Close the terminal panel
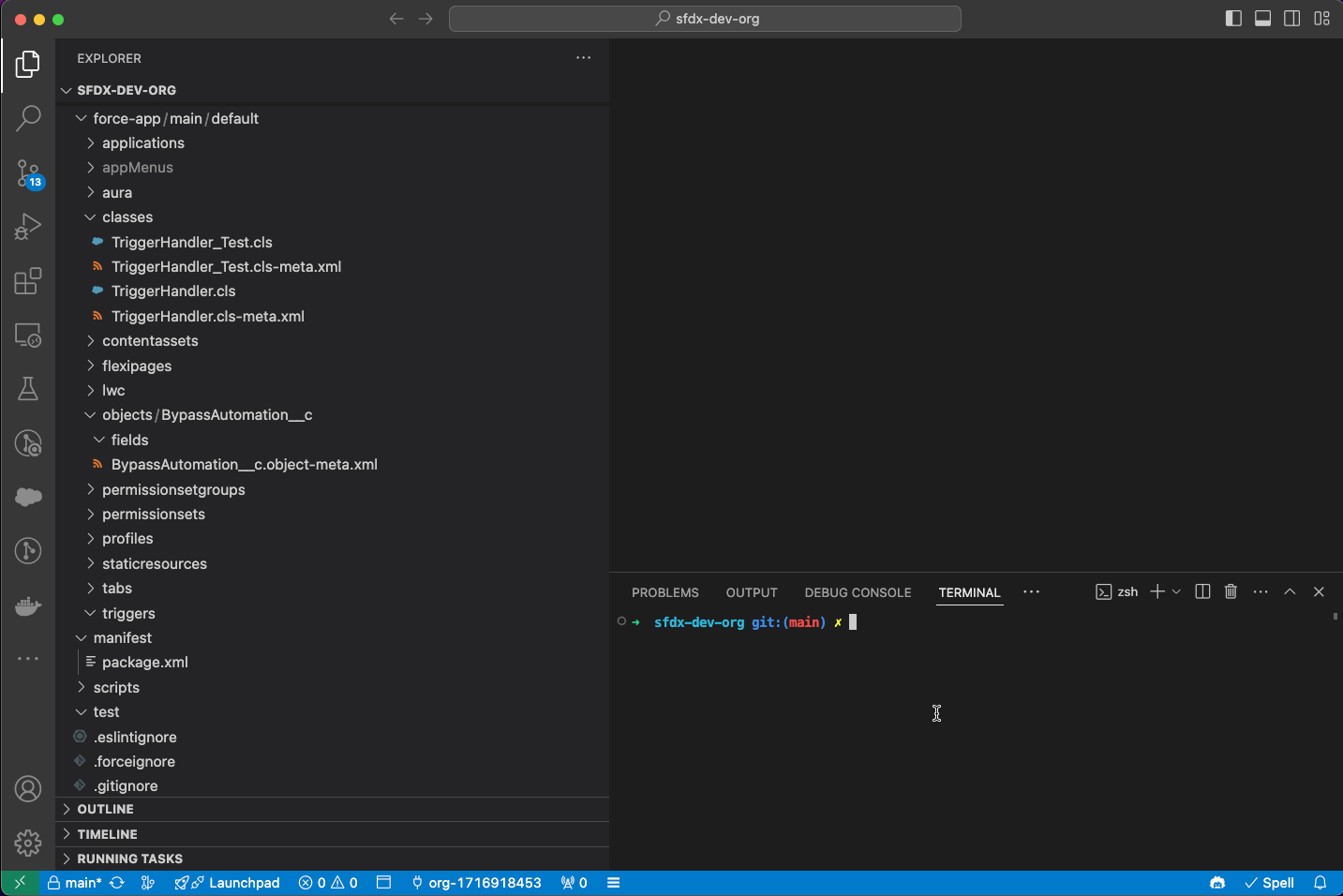The height and width of the screenshot is (896, 1343). [x=1319, y=591]
